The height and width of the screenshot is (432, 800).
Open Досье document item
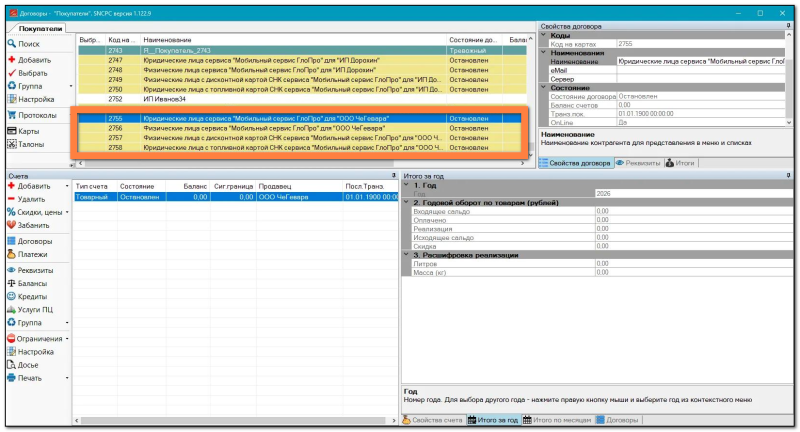(23, 365)
